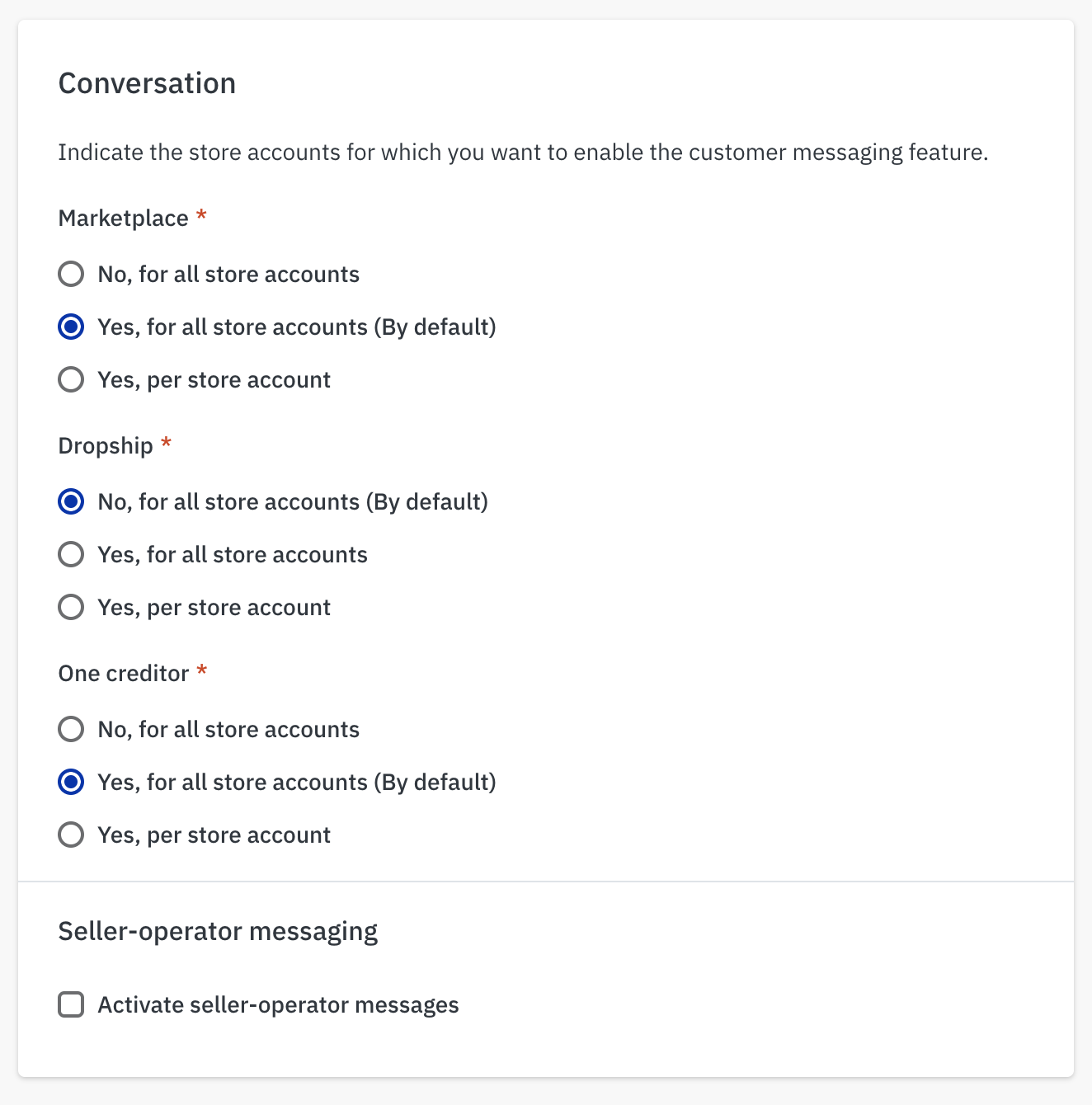Pick Dropship "Yes, per store account" radio
Screen dimensions: 1092x1105
click(x=71, y=608)
